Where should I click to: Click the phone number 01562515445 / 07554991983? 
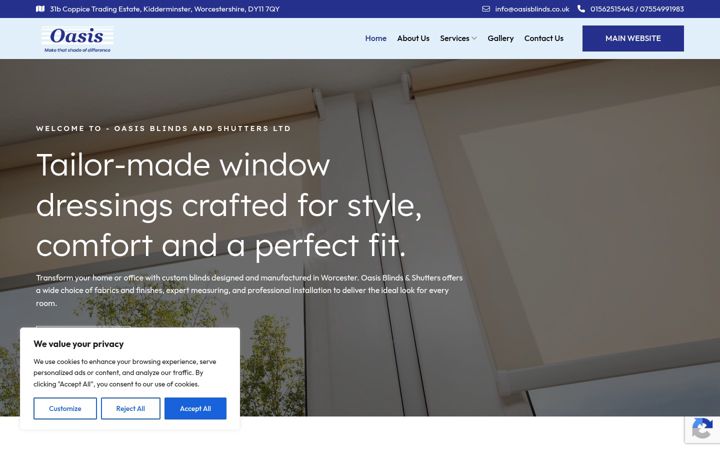(x=637, y=9)
